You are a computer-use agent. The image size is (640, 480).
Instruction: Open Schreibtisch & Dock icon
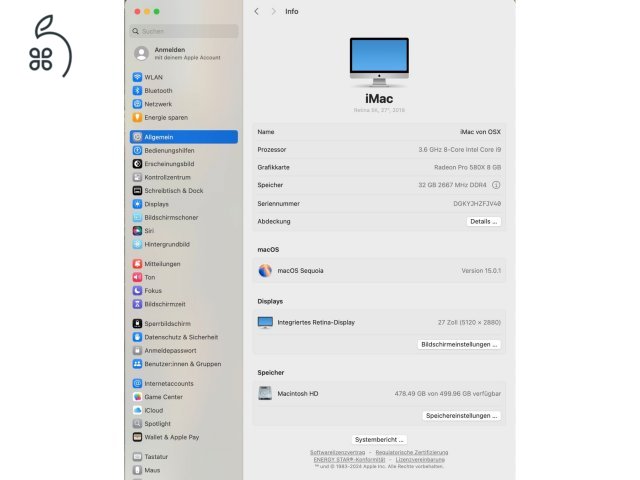pyautogui.click(x=138, y=191)
